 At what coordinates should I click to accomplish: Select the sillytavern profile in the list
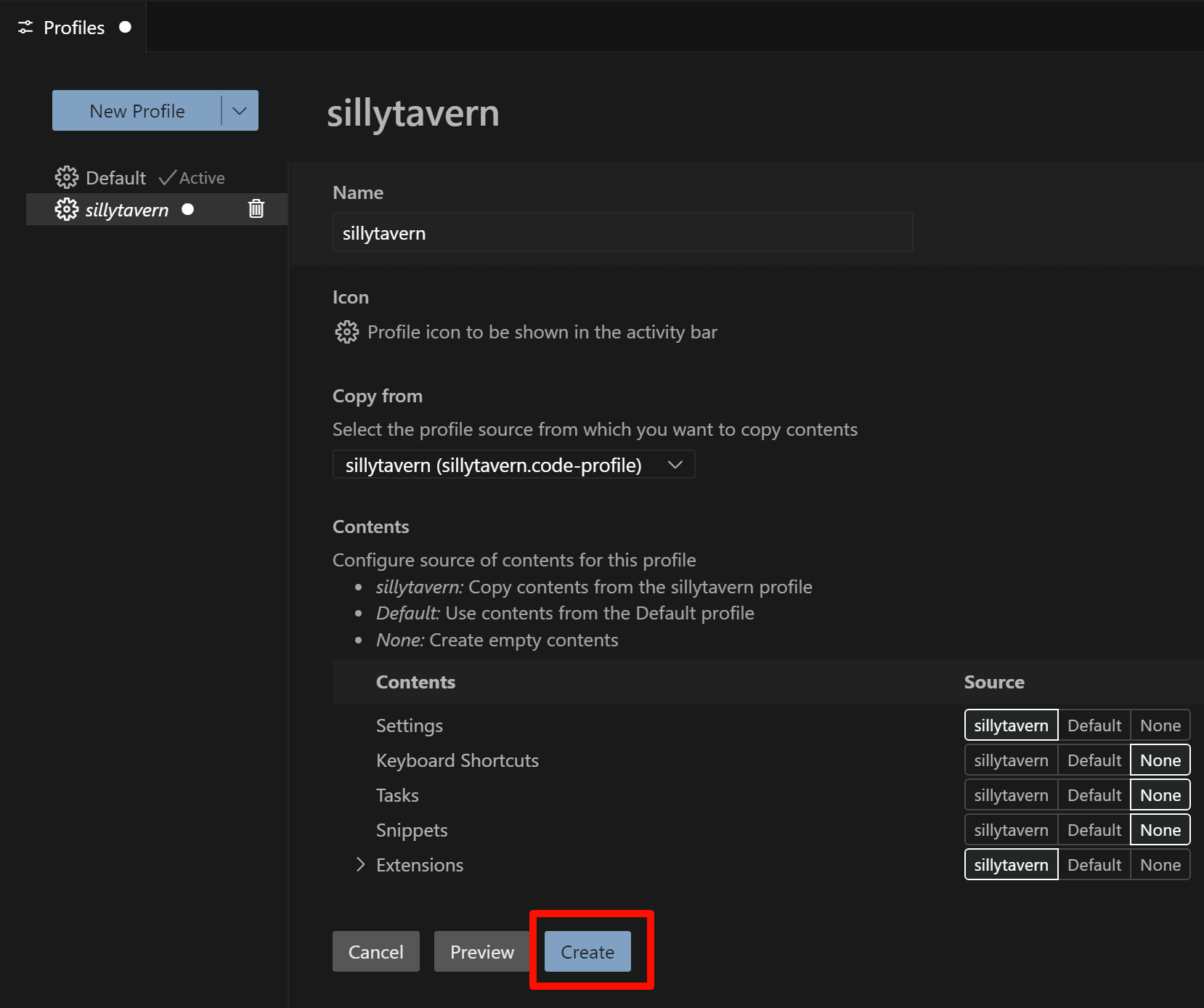coord(157,209)
